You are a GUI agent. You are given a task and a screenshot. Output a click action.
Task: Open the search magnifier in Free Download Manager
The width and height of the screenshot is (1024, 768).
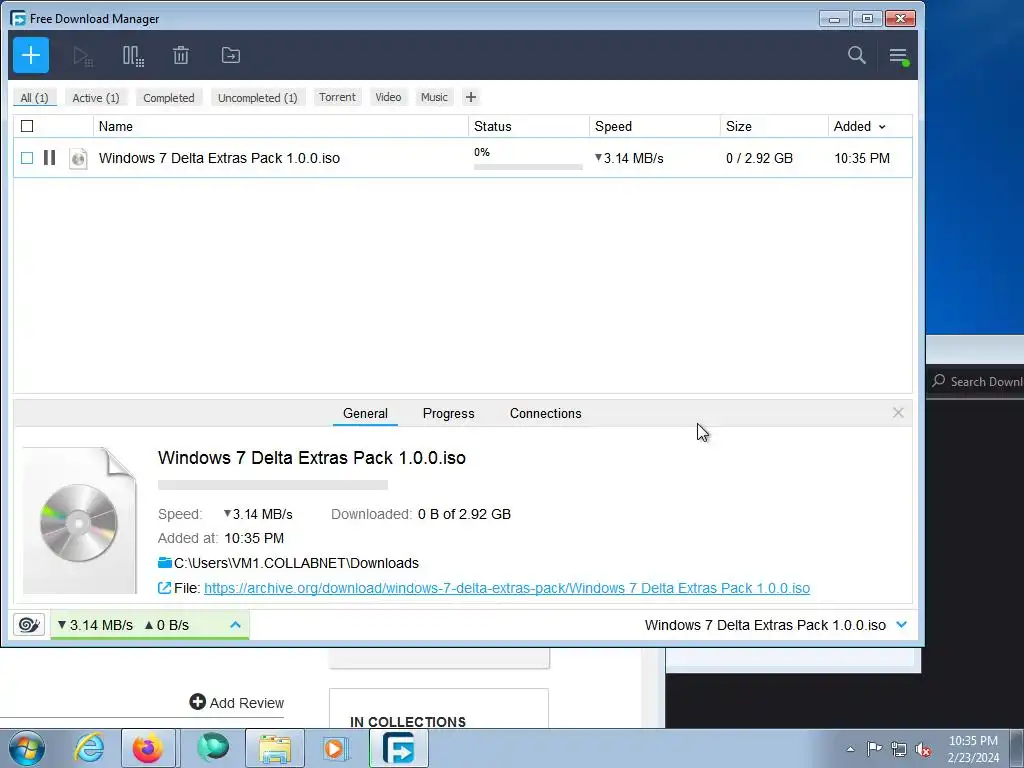click(857, 56)
